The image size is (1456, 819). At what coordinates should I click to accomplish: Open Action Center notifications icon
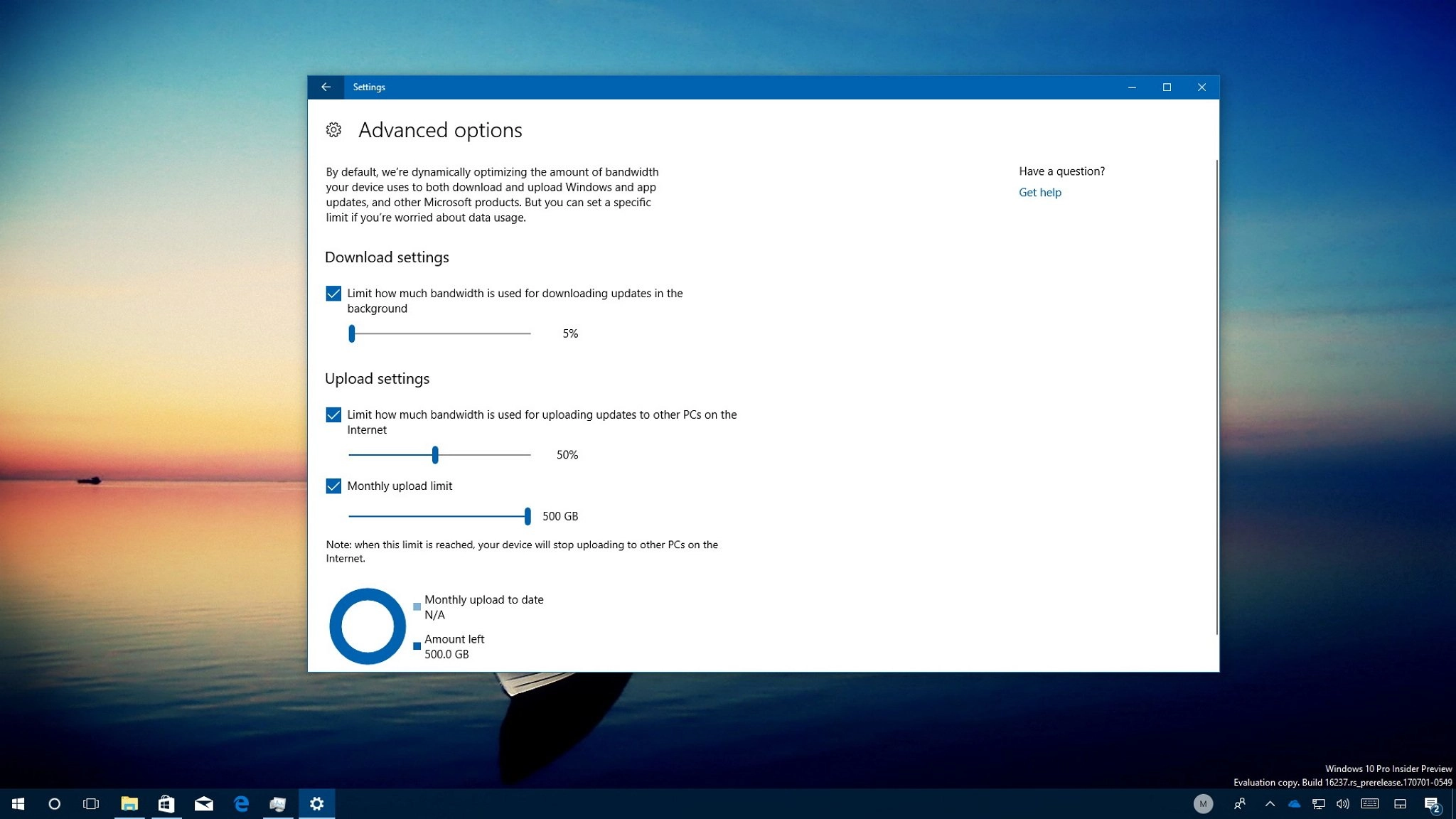[1432, 804]
